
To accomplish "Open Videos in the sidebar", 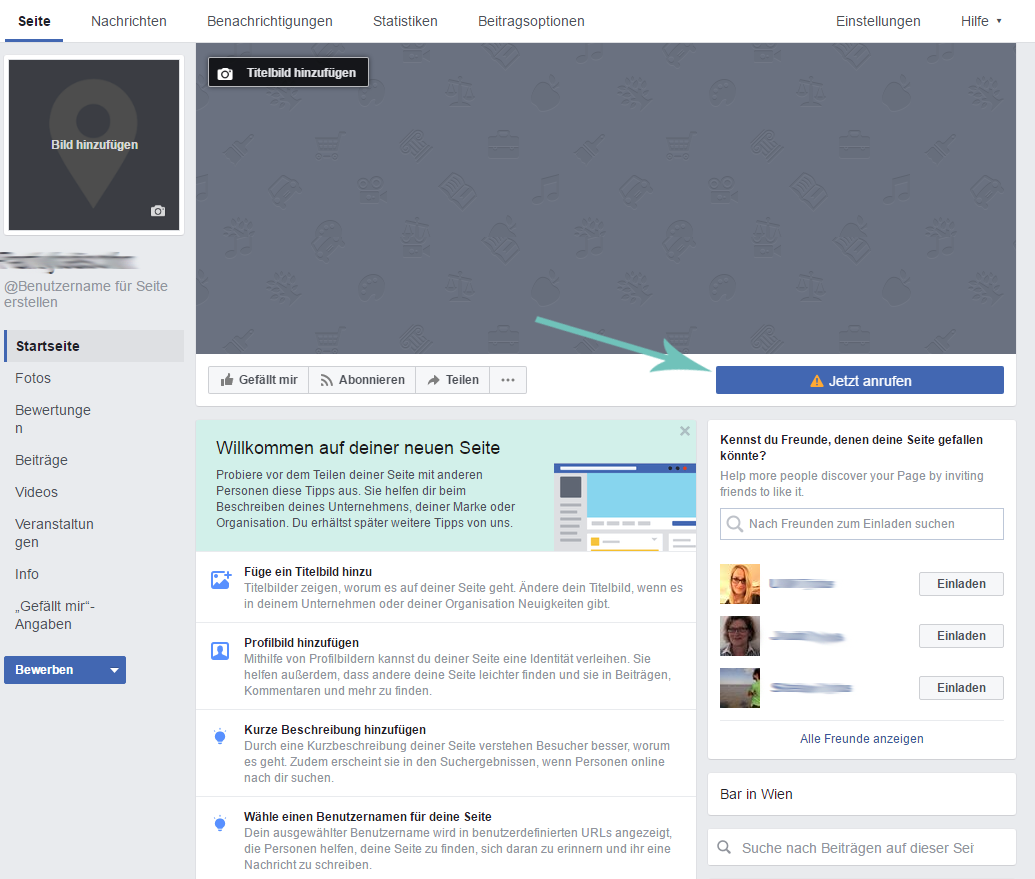I will pyautogui.click(x=36, y=492).
